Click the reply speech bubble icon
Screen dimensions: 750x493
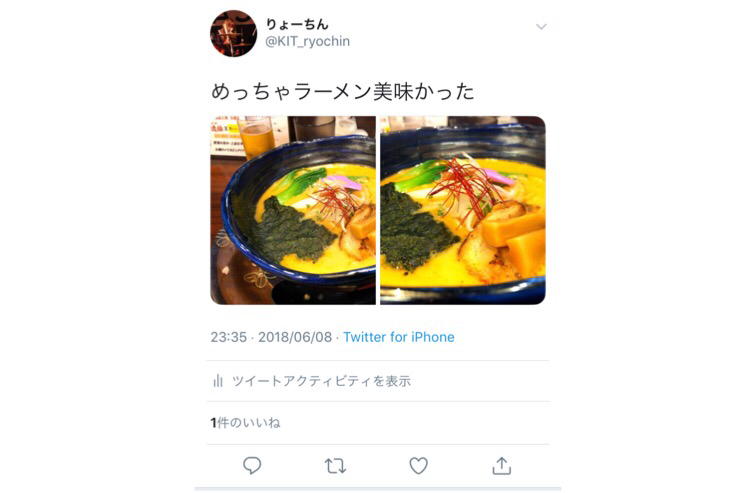(252, 465)
